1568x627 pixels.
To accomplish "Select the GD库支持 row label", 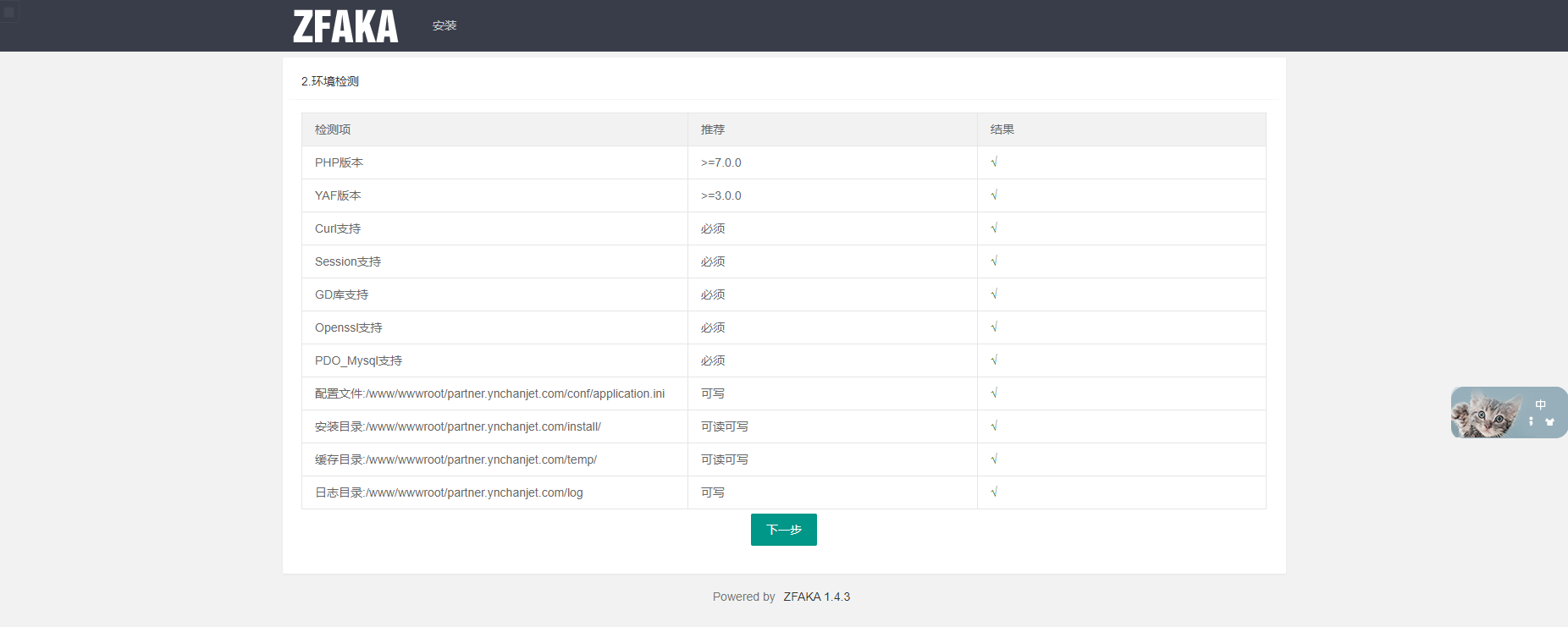I will point(342,294).
